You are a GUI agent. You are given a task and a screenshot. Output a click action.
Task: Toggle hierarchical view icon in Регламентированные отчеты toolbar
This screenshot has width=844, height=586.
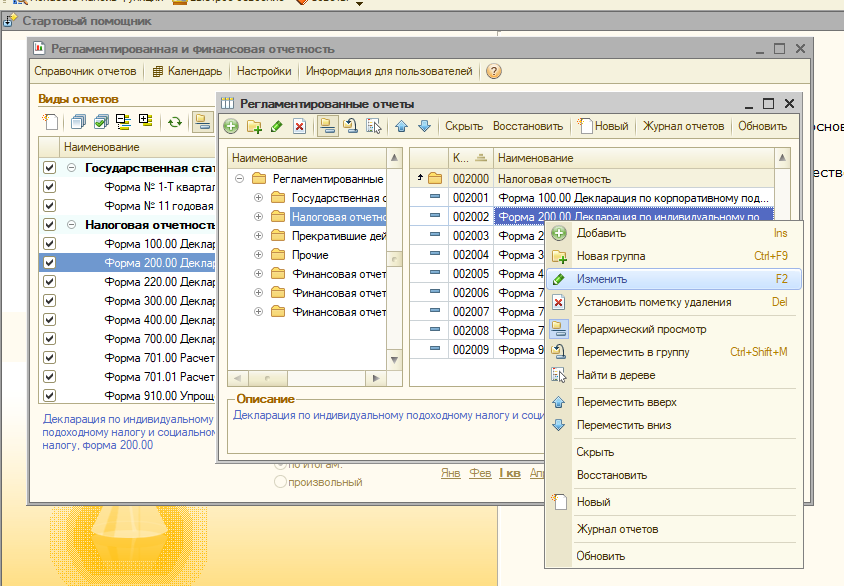click(328, 126)
